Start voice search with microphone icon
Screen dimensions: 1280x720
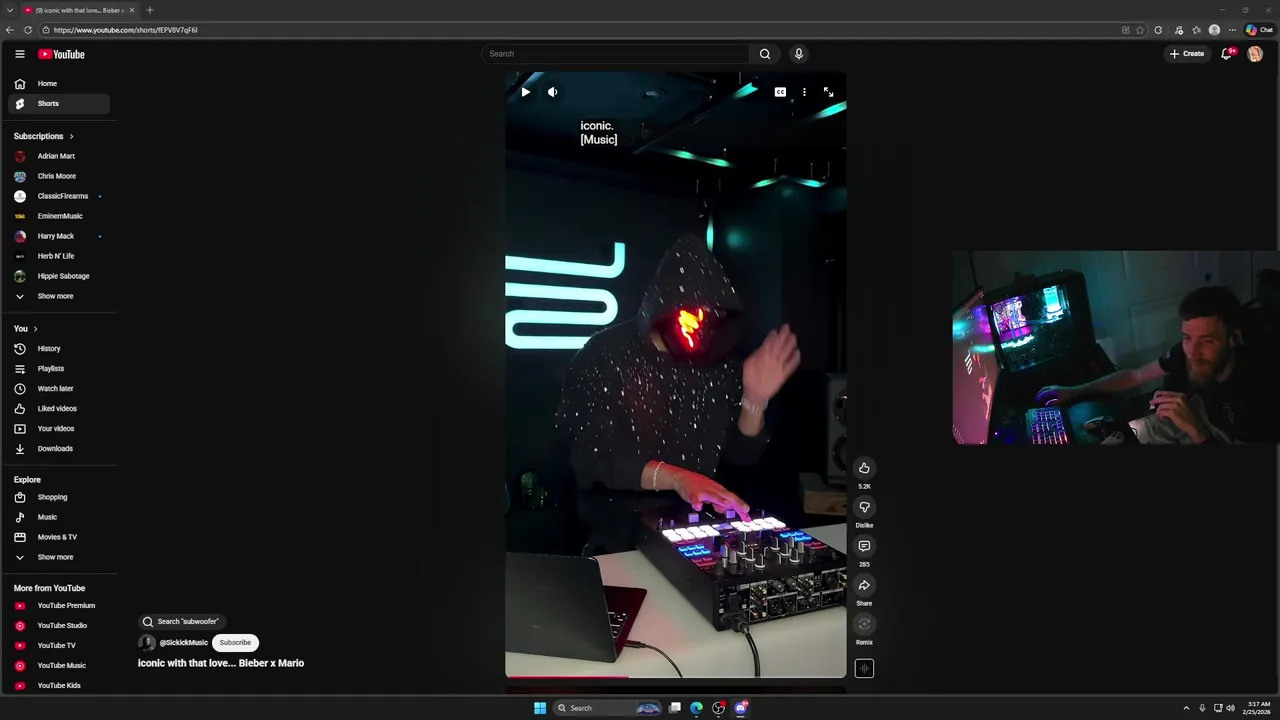tap(798, 54)
